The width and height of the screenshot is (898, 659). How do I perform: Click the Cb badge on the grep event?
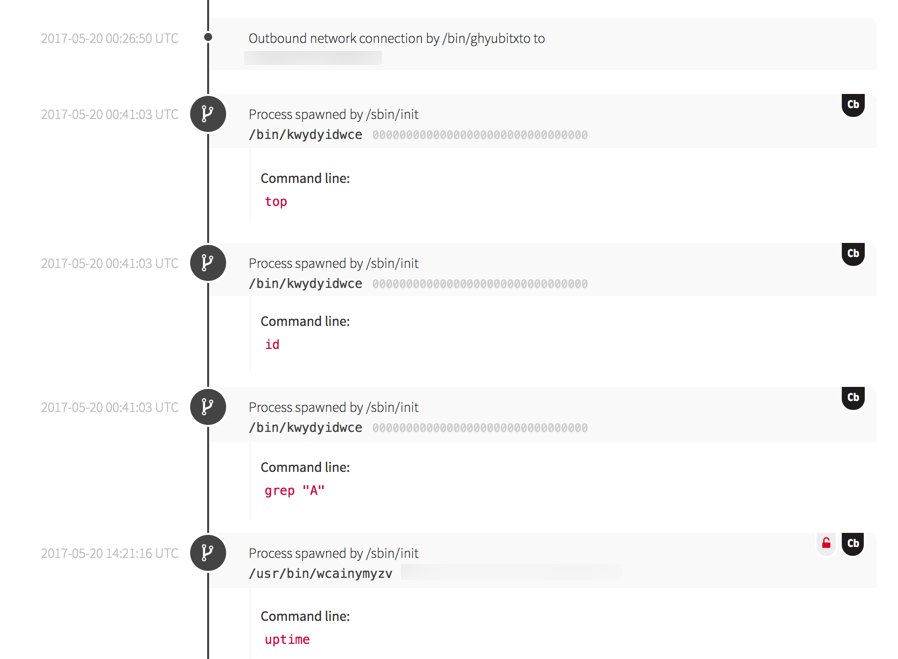(x=853, y=398)
